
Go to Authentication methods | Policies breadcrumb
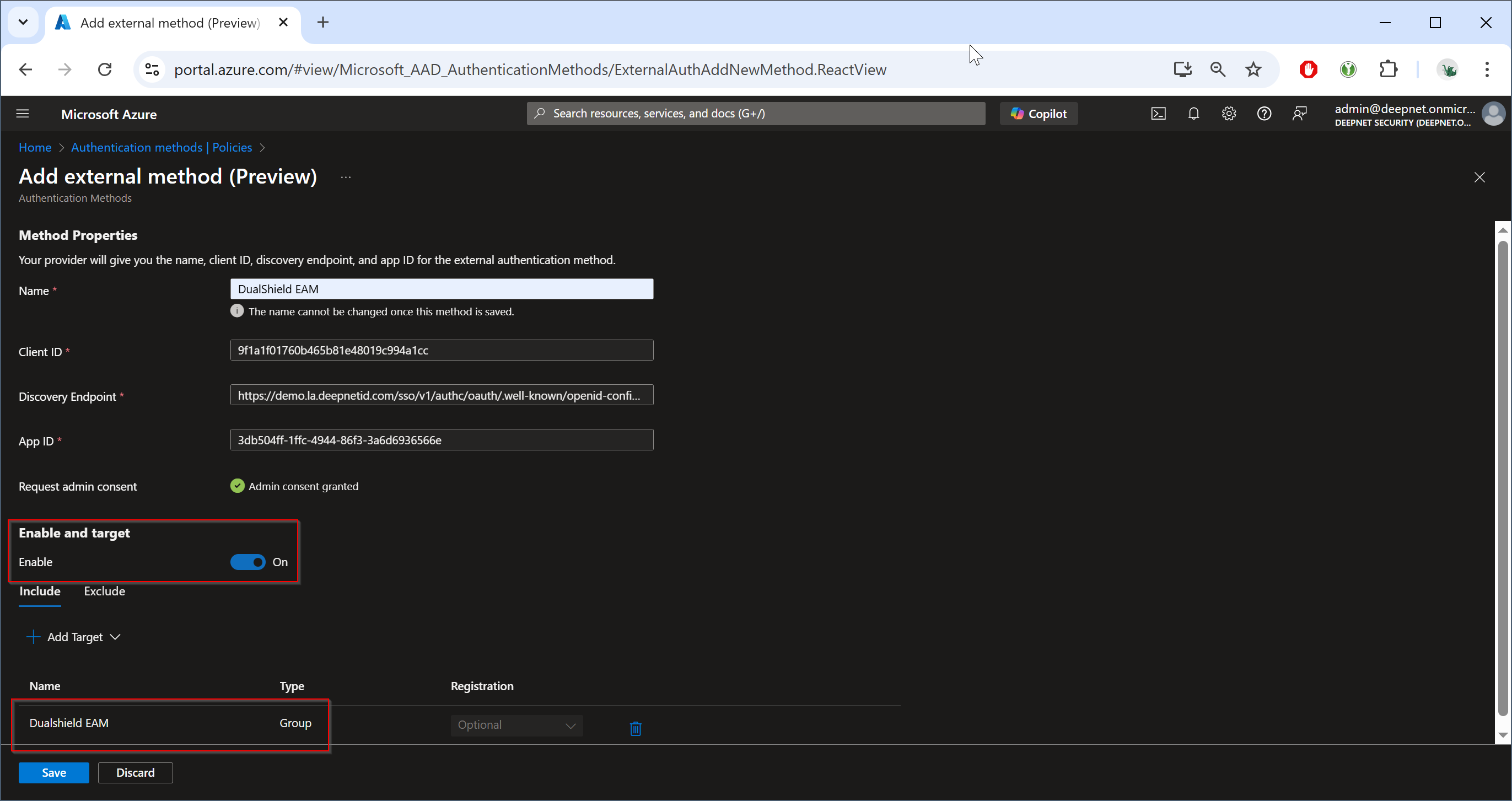pyautogui.click(x=162, y=147)
